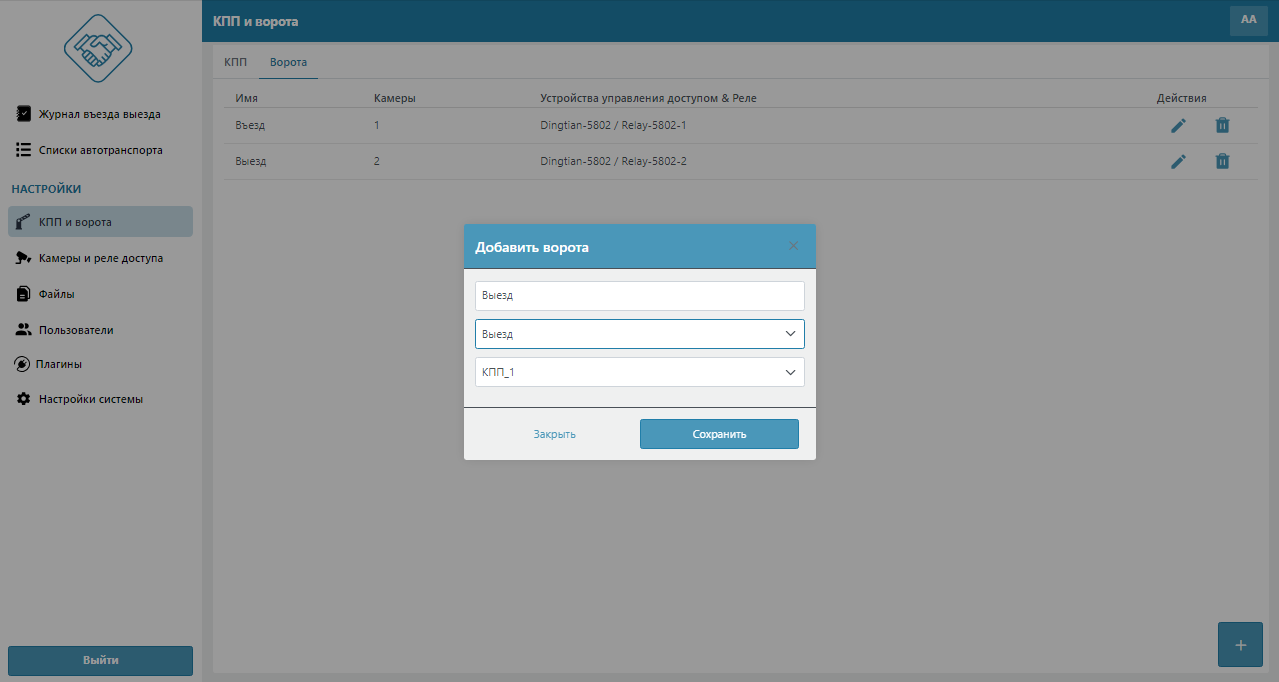Click the Закрыть link in dialog
This screenshot has width=1279, height=682.
coord(554,434)
